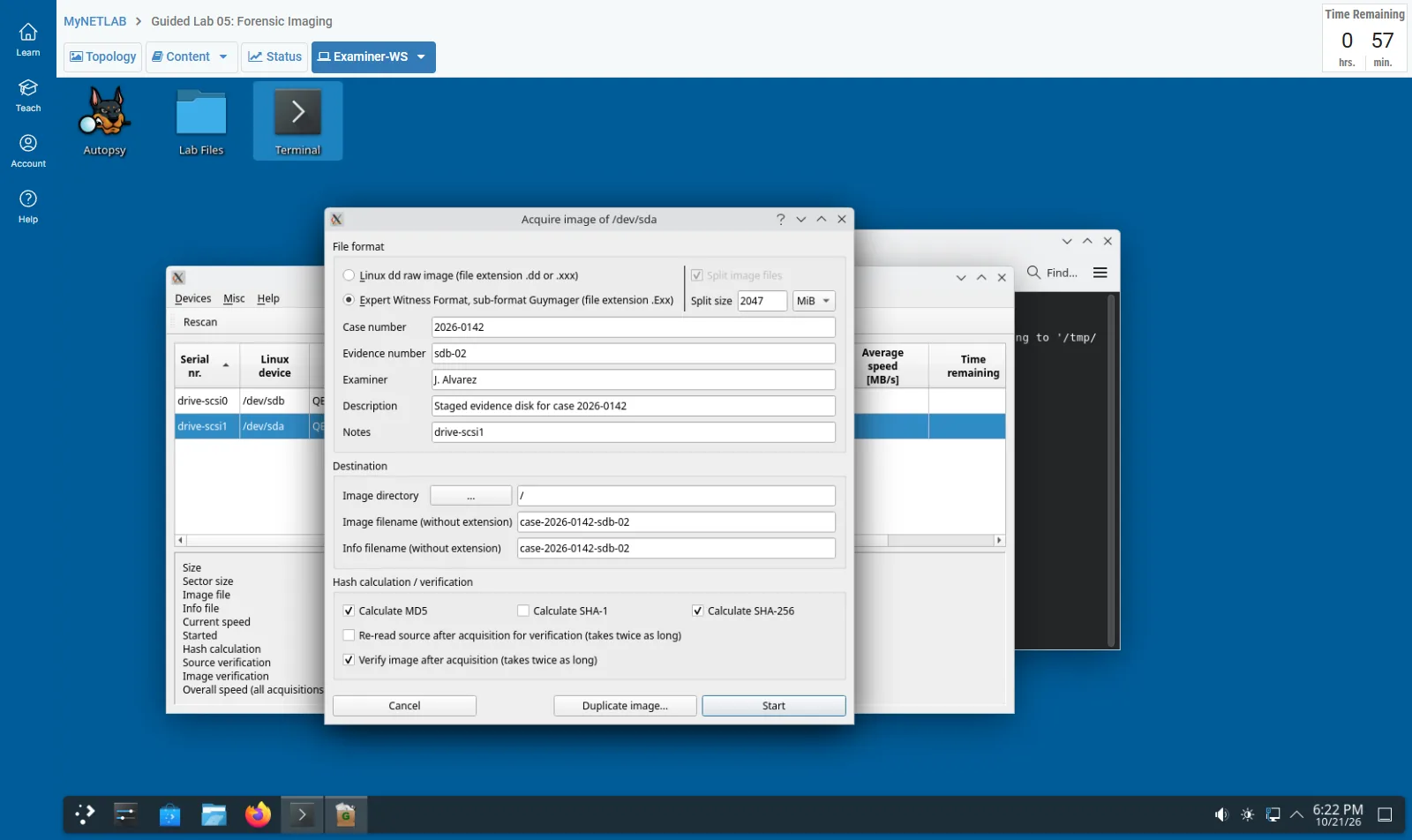Image resolution: width=1412 pixels, height=840 pixels.
Task: Switch to the Guymager taskbar entry
Action: 346,814
